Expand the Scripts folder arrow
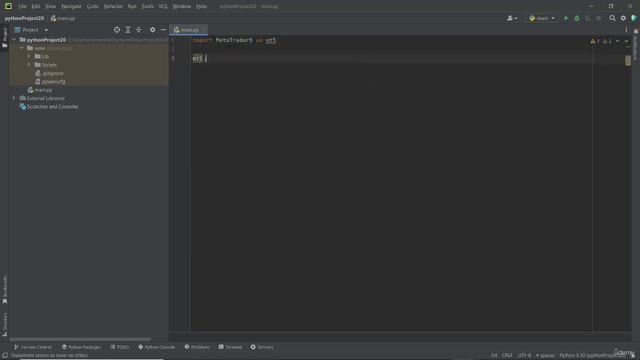This screenshot has height=360, width=640. tap(29, 64)
